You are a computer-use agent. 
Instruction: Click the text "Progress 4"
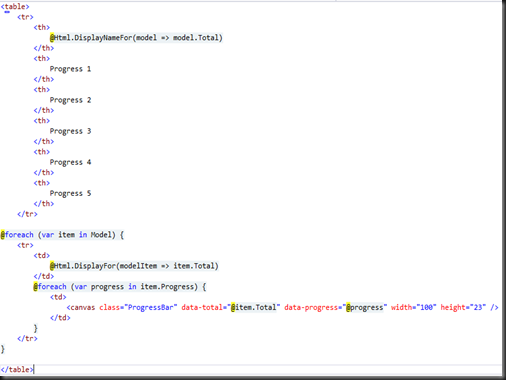(x=70, y=162)
